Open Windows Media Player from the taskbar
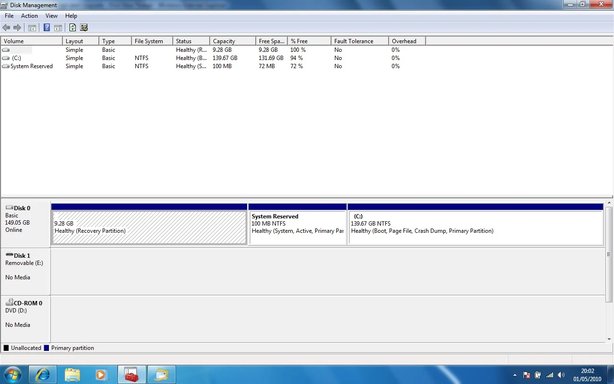 click(x=101, y=375)
